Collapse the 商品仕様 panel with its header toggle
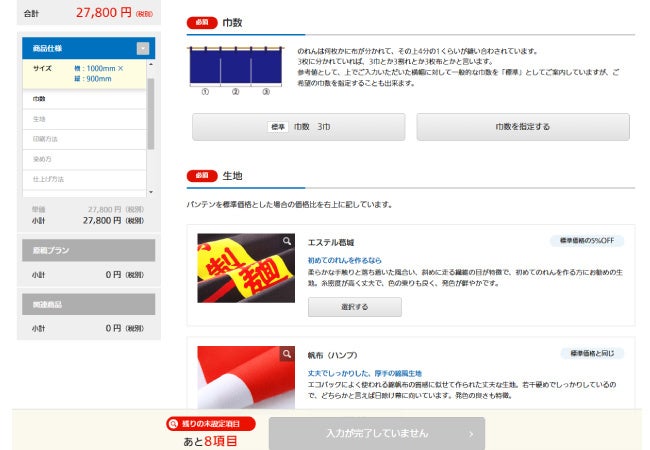The image size is (650, 450). tap(143, 48)
